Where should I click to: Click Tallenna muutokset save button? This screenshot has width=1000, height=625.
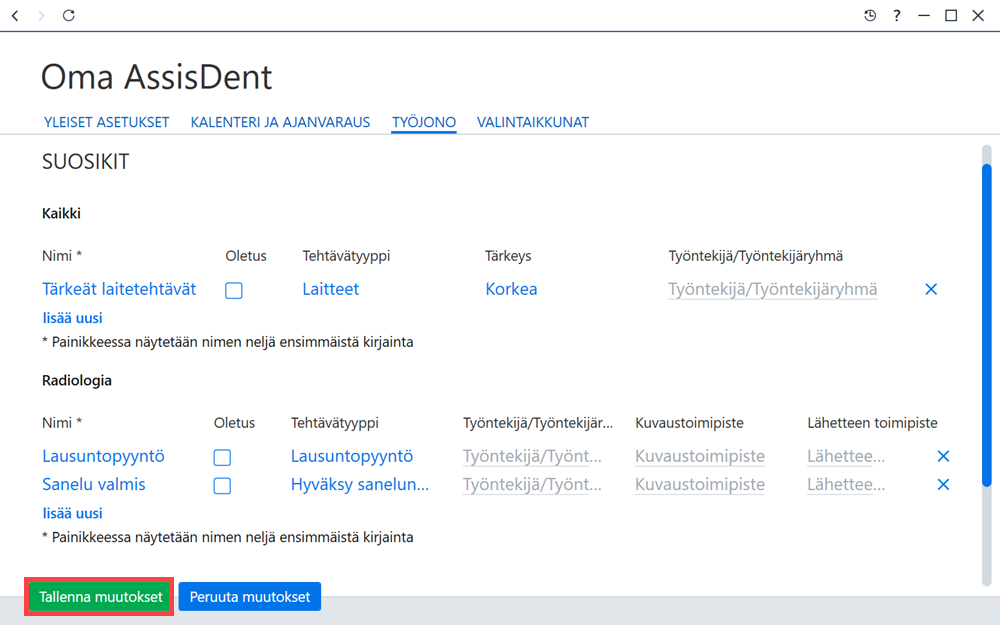click(x=100, y=597)
